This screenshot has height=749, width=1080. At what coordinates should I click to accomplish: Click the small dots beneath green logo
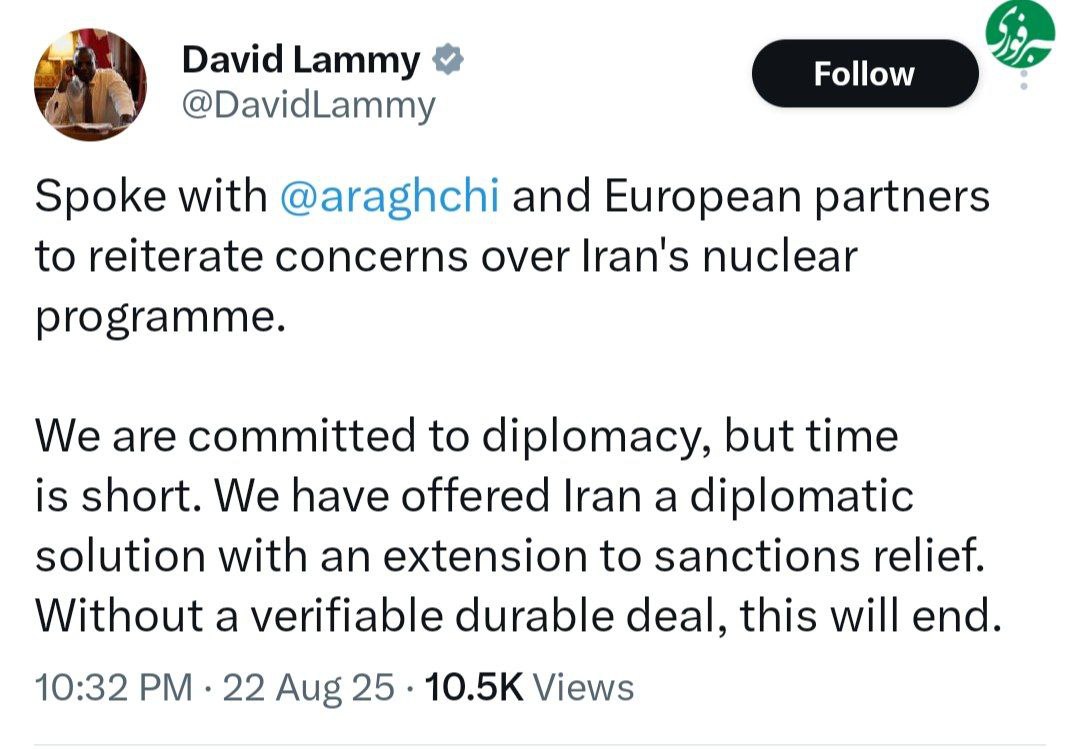tap(1024, 79)
